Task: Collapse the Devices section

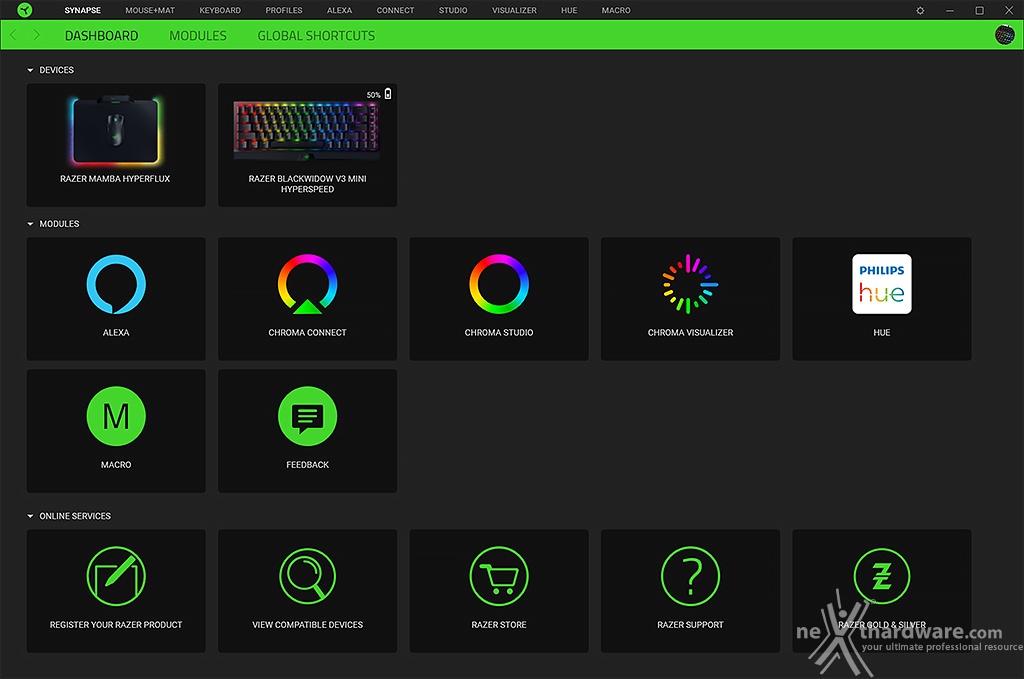Action: (x=30, y=70)
